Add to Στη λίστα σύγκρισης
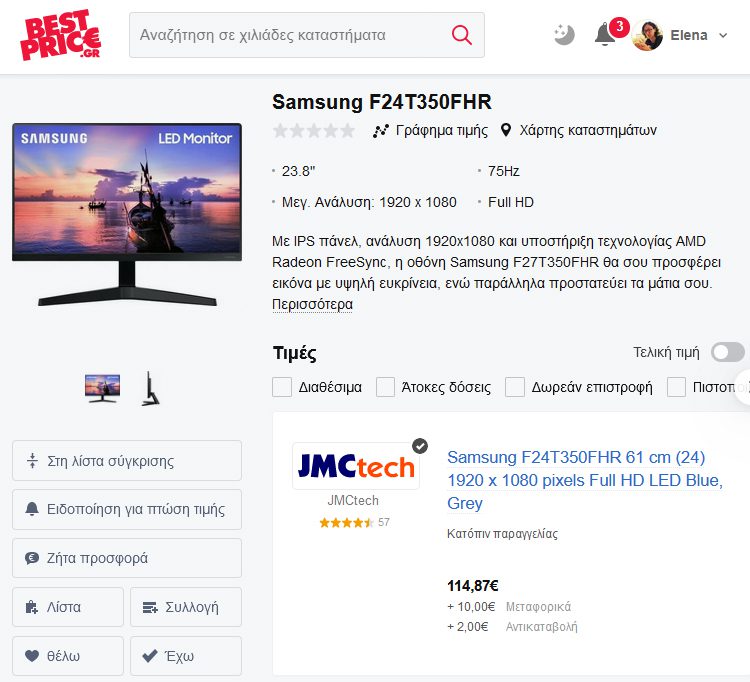The image size is (750, 682). 127,461
